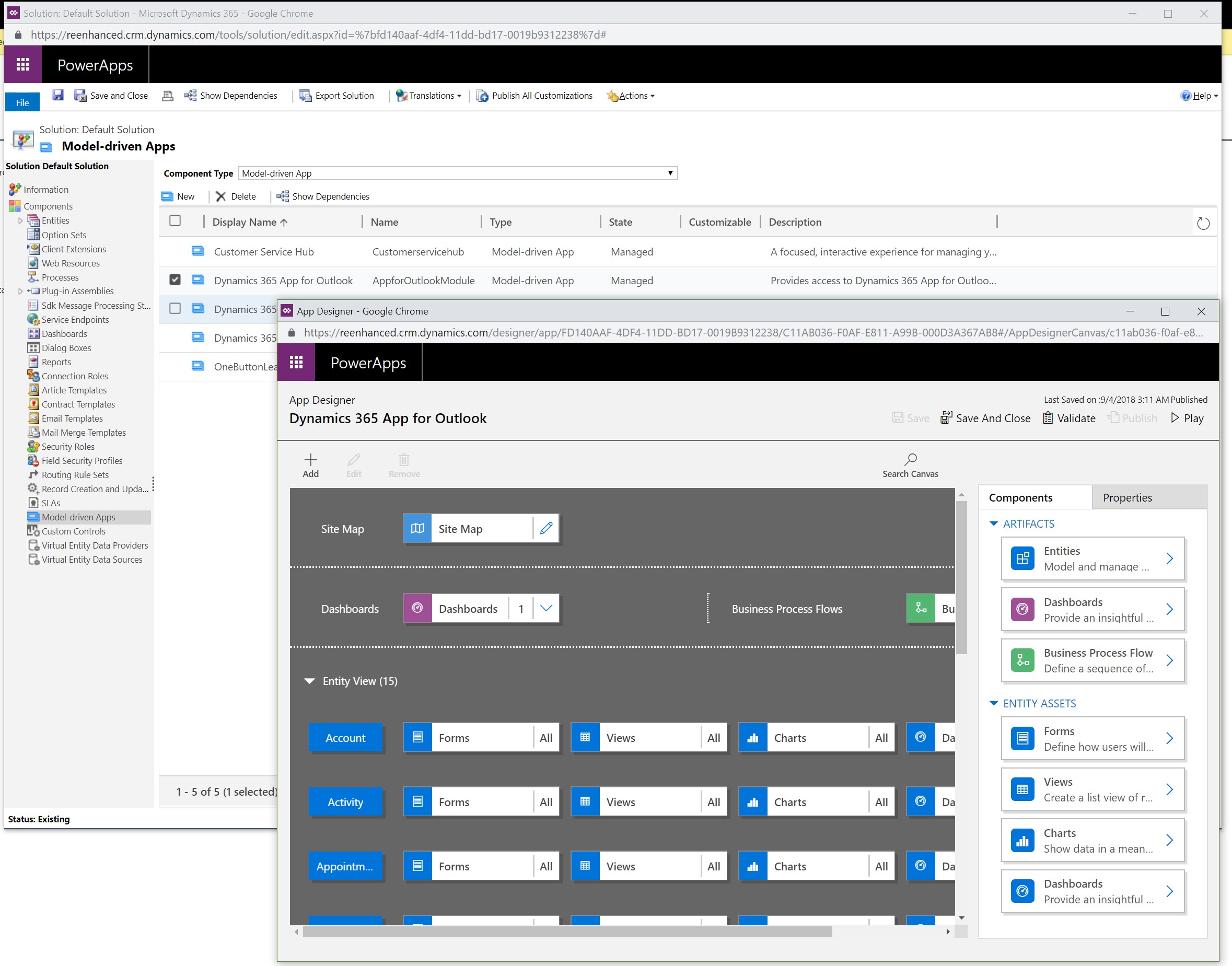This screenshot has width=1232, height=966.
Task: Collapse the Entity View (15) section
Action: click(x=309, y=681)
